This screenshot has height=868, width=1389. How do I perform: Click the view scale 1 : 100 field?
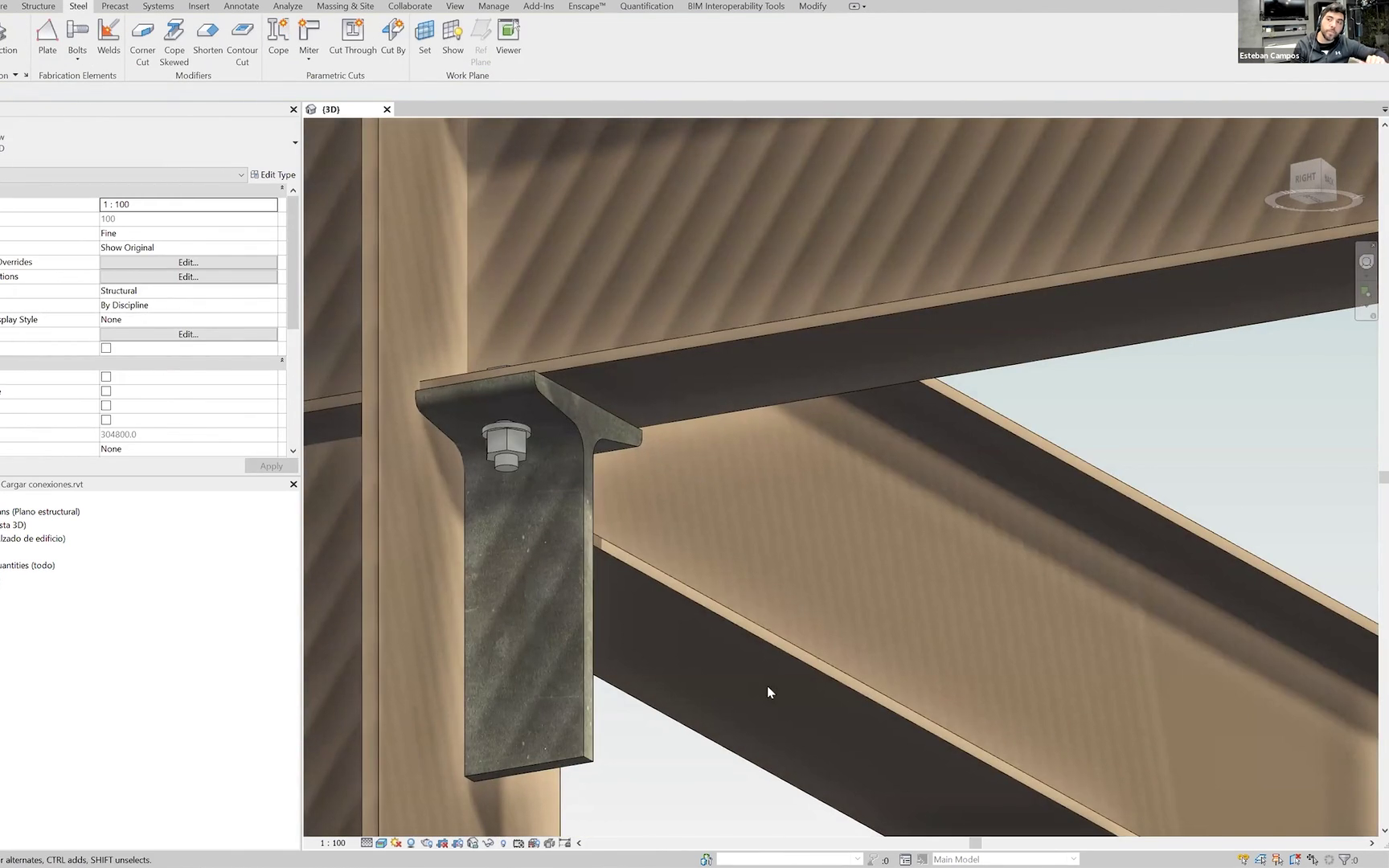(x=188, y=205)
